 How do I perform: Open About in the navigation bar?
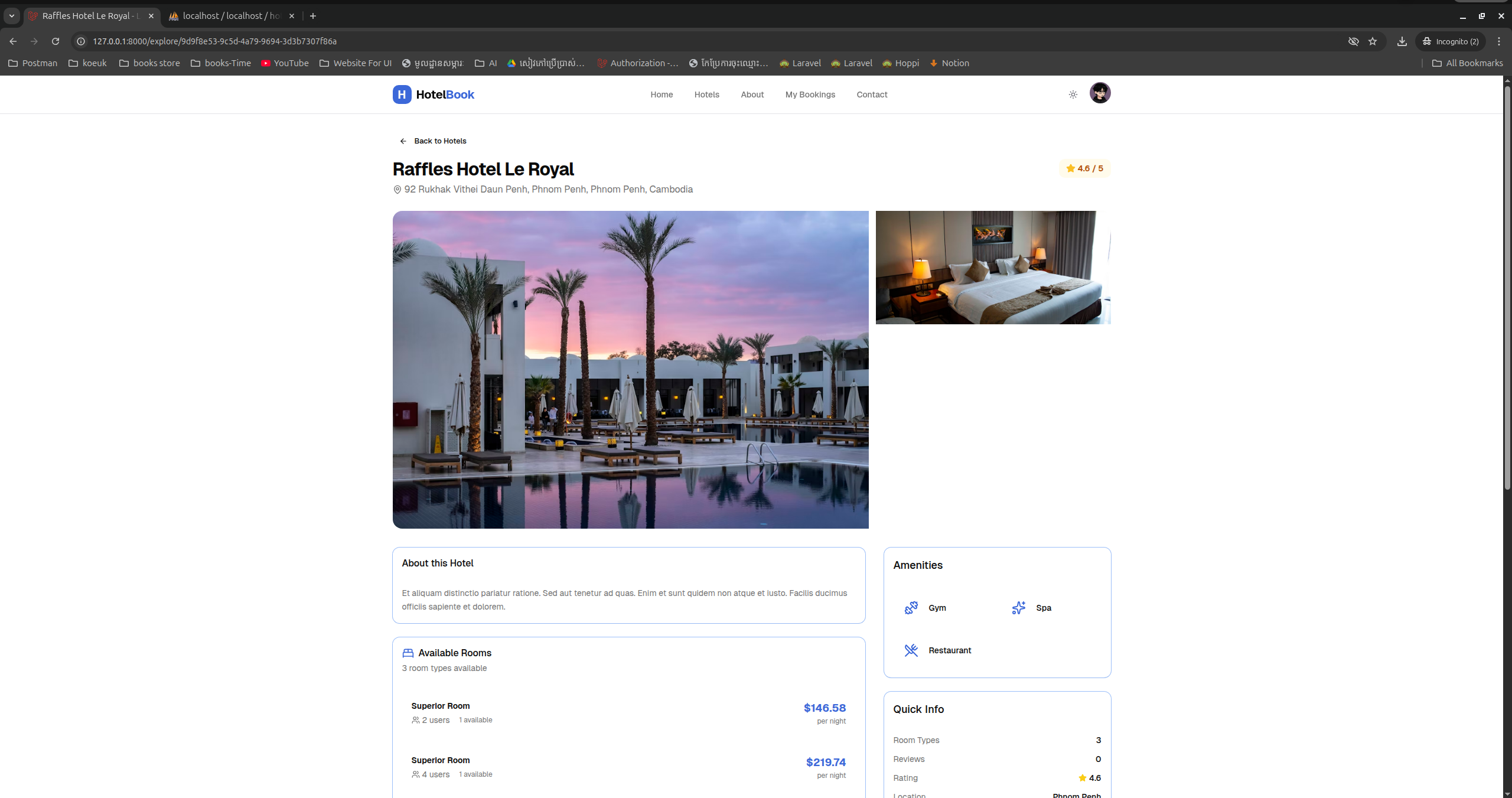(x=752, y=95)
